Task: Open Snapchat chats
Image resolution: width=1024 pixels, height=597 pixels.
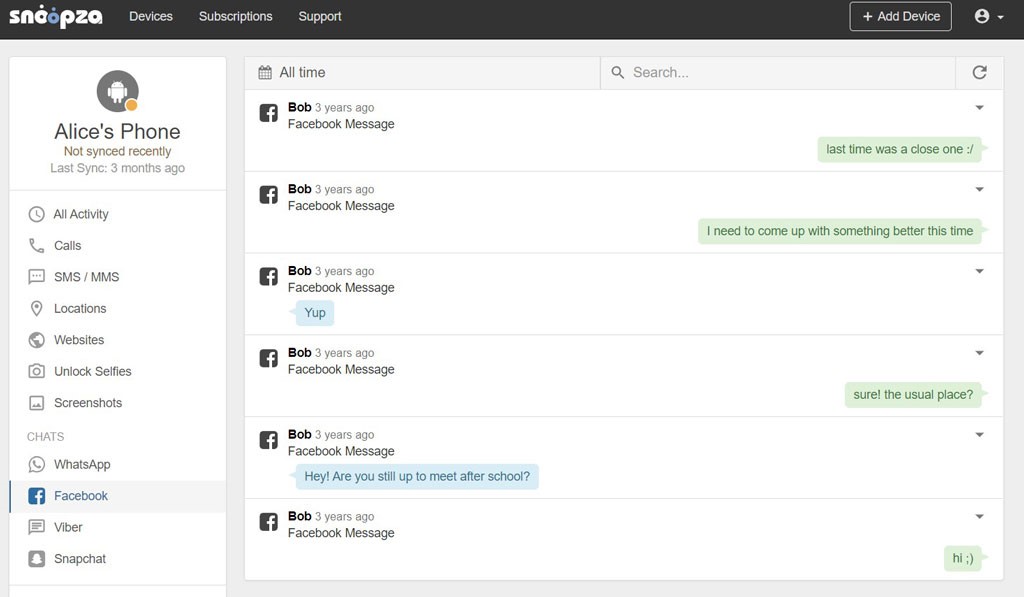Action: click(79, 559)
